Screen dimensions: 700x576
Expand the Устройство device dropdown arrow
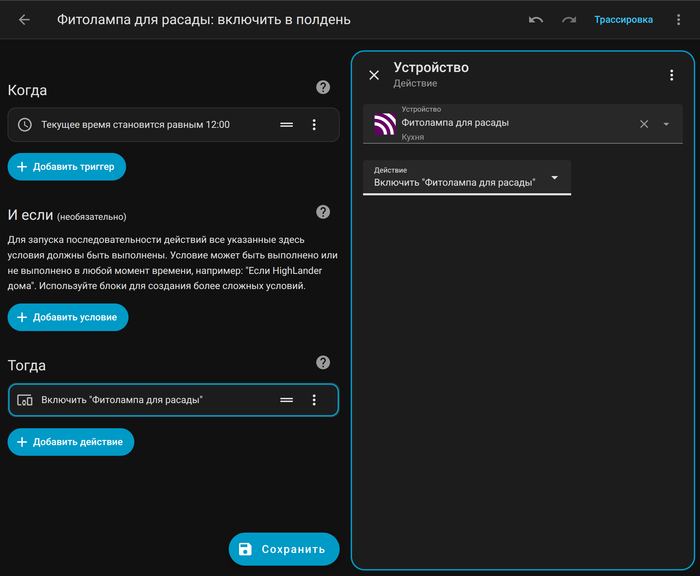667,124
